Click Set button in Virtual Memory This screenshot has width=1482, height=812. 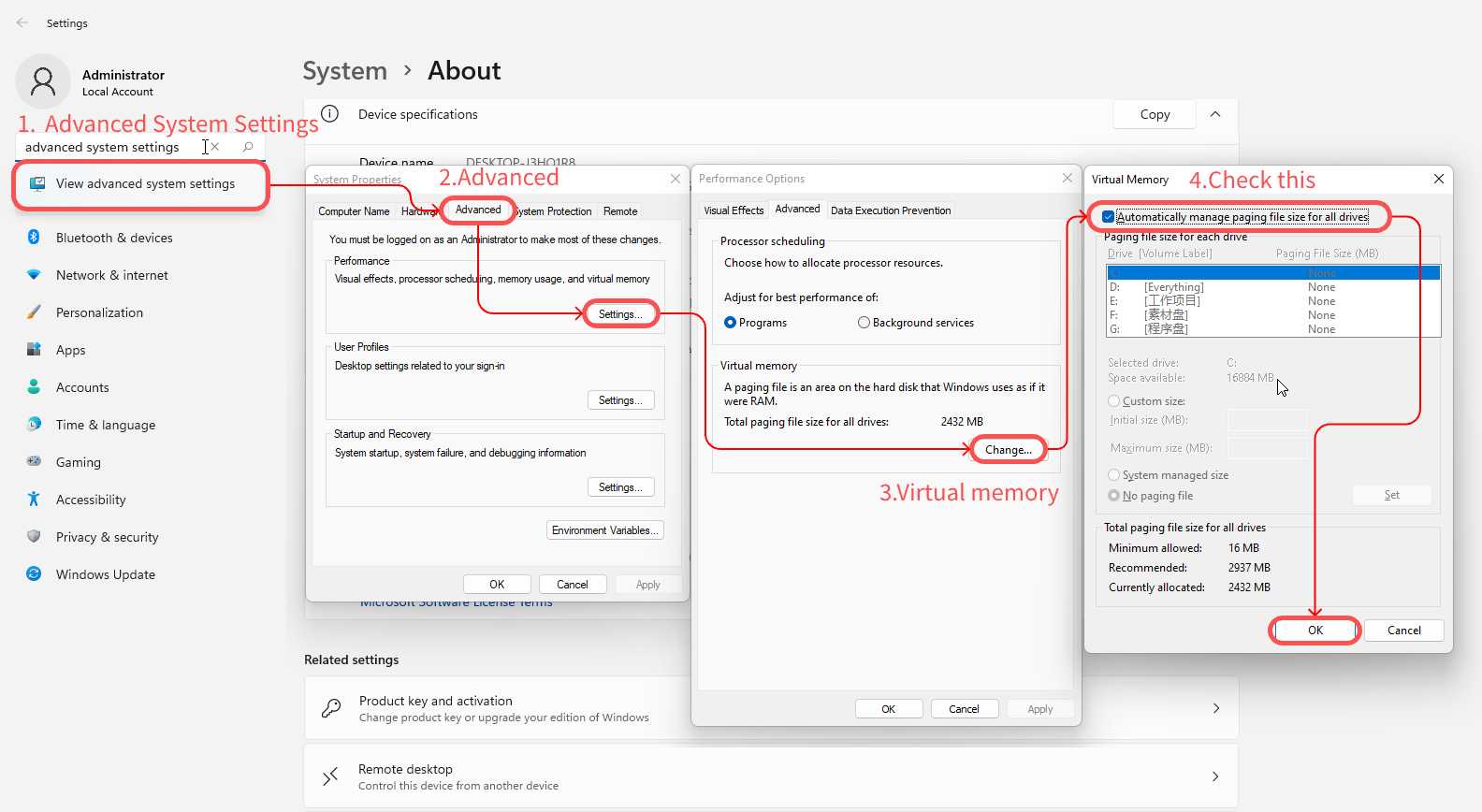(1392, 495)
